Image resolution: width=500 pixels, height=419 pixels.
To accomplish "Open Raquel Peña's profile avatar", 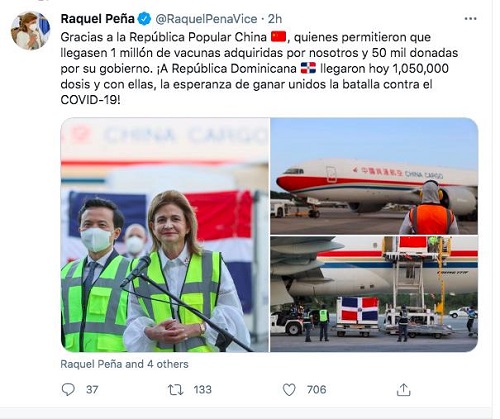I will click(x=30, y=30).
